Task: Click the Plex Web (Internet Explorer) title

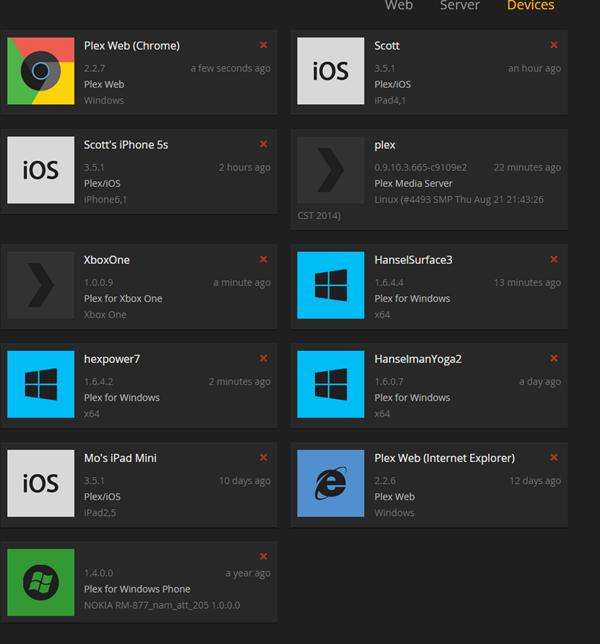Action: [x=444, y=458]
